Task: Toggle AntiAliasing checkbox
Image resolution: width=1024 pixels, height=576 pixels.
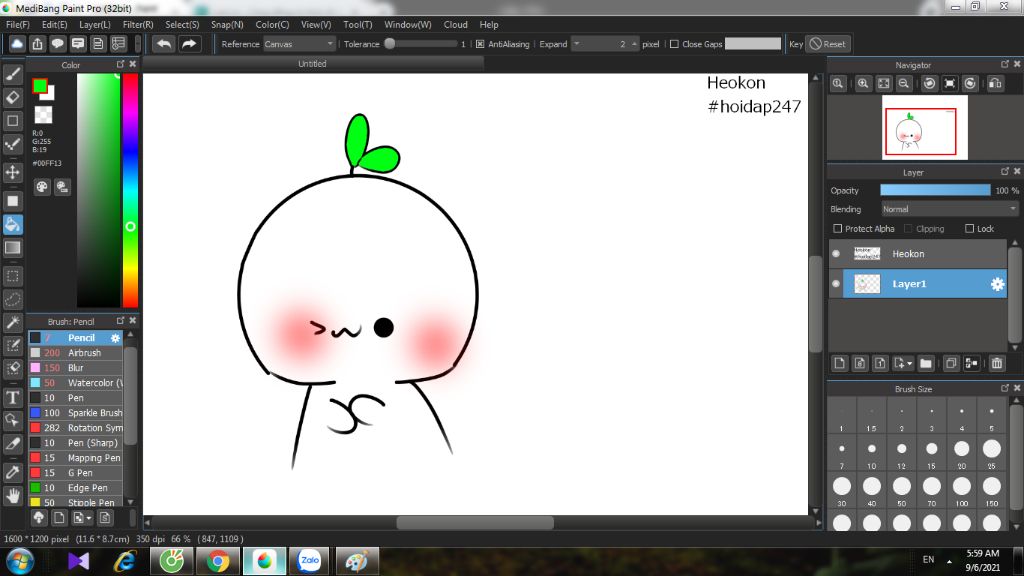Action: (480, 44)
